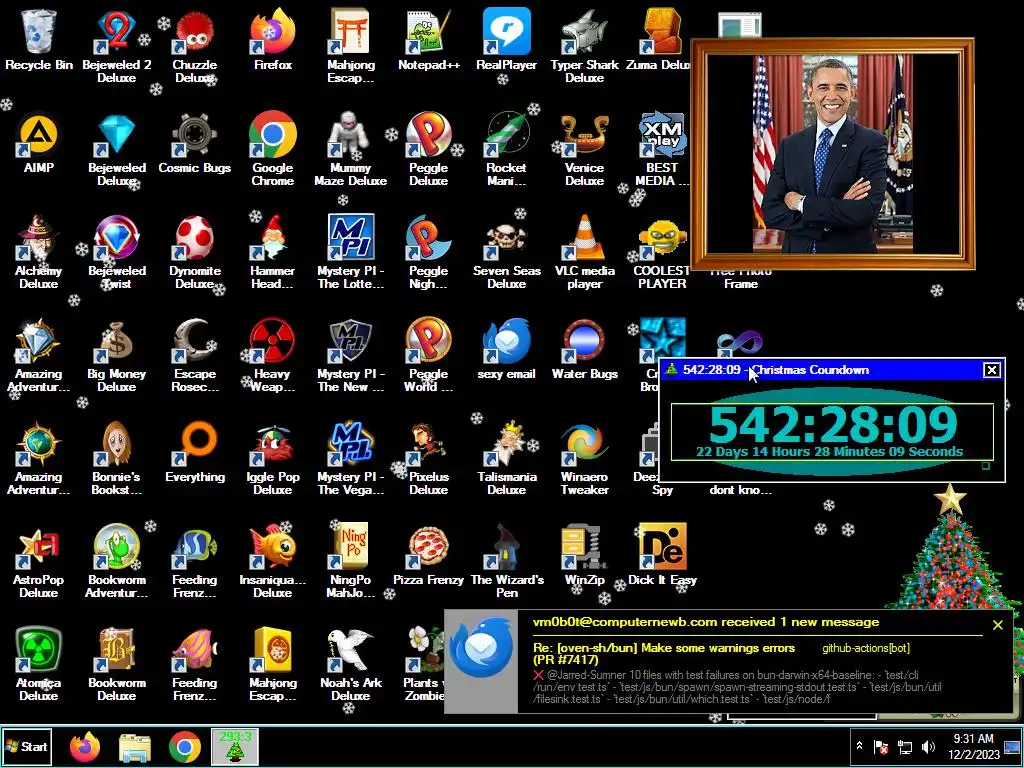
Task: Open Alchemy Deluxe wizard icon
Action: [x=39, y=251]
